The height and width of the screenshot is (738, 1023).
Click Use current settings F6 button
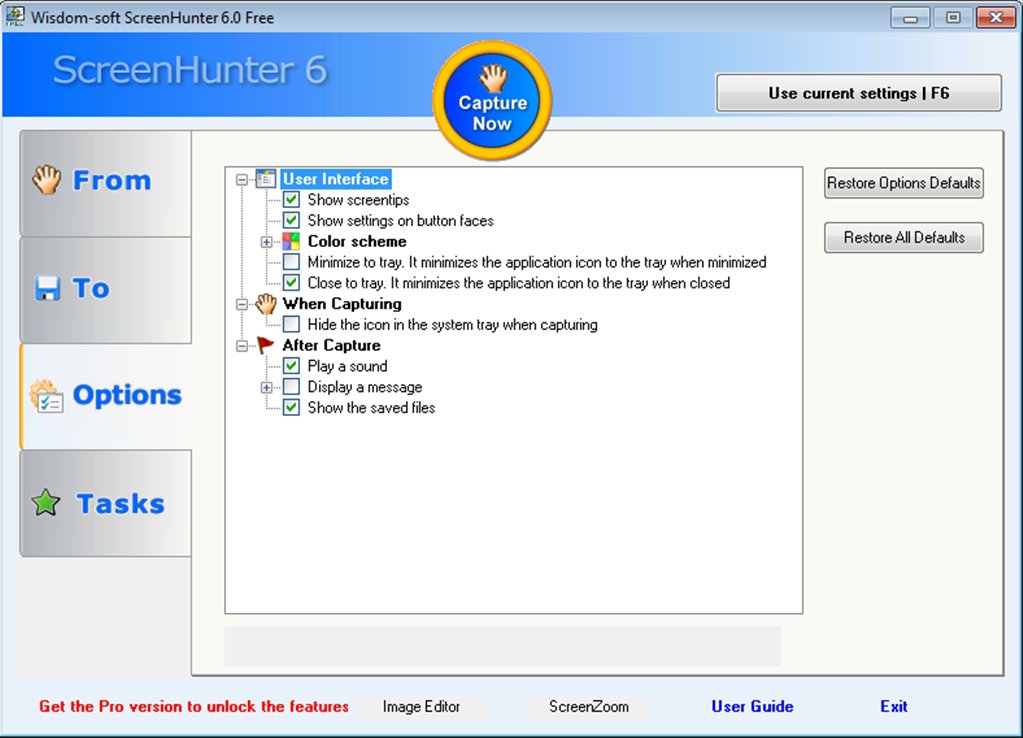859,93
